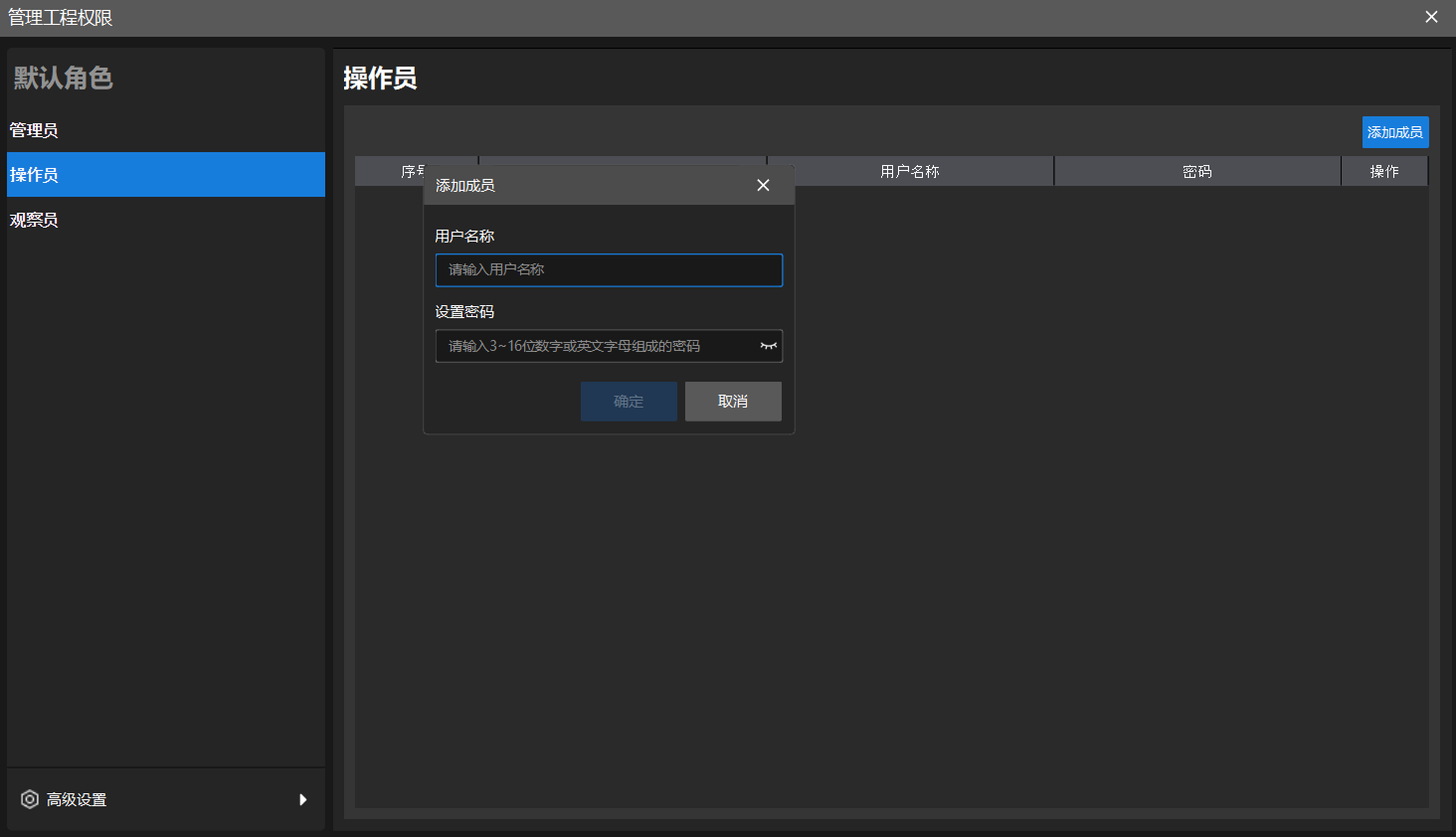Open the 高级设置 gear icon
Image resolution: width=1456 pixels, height=837 pixels.
click(x=30, y=799)
